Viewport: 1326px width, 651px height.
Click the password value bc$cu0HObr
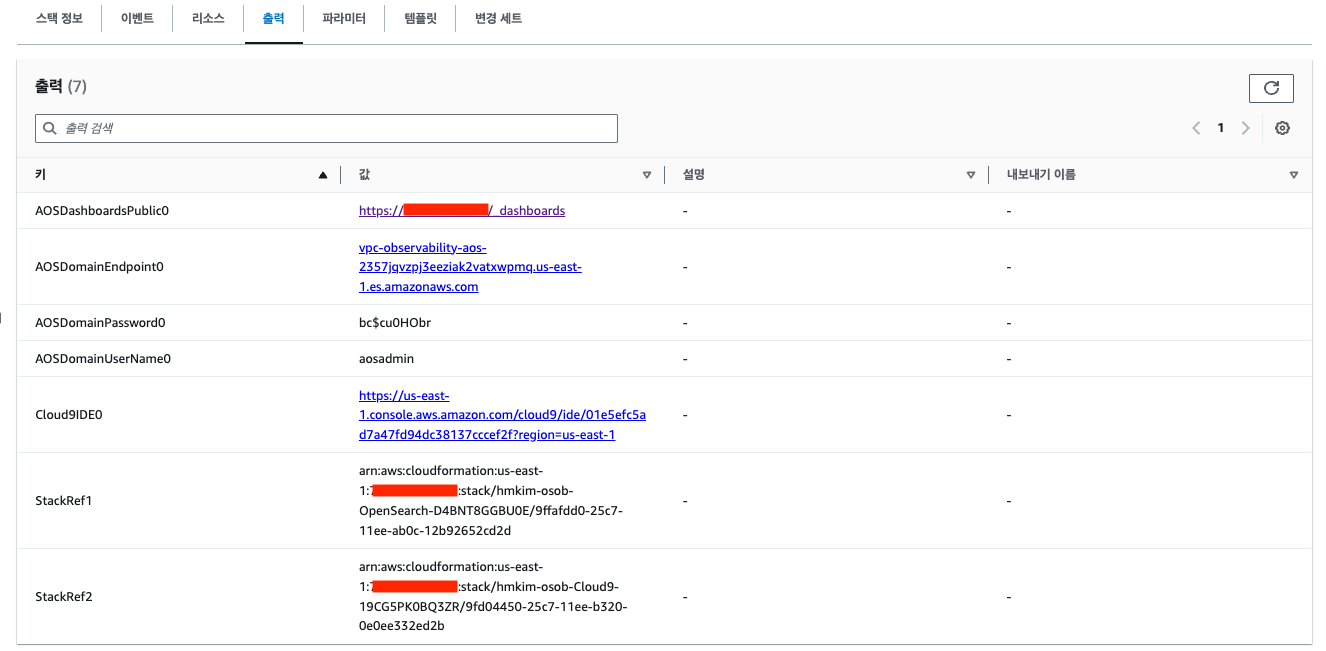click(x=395, y=323)
